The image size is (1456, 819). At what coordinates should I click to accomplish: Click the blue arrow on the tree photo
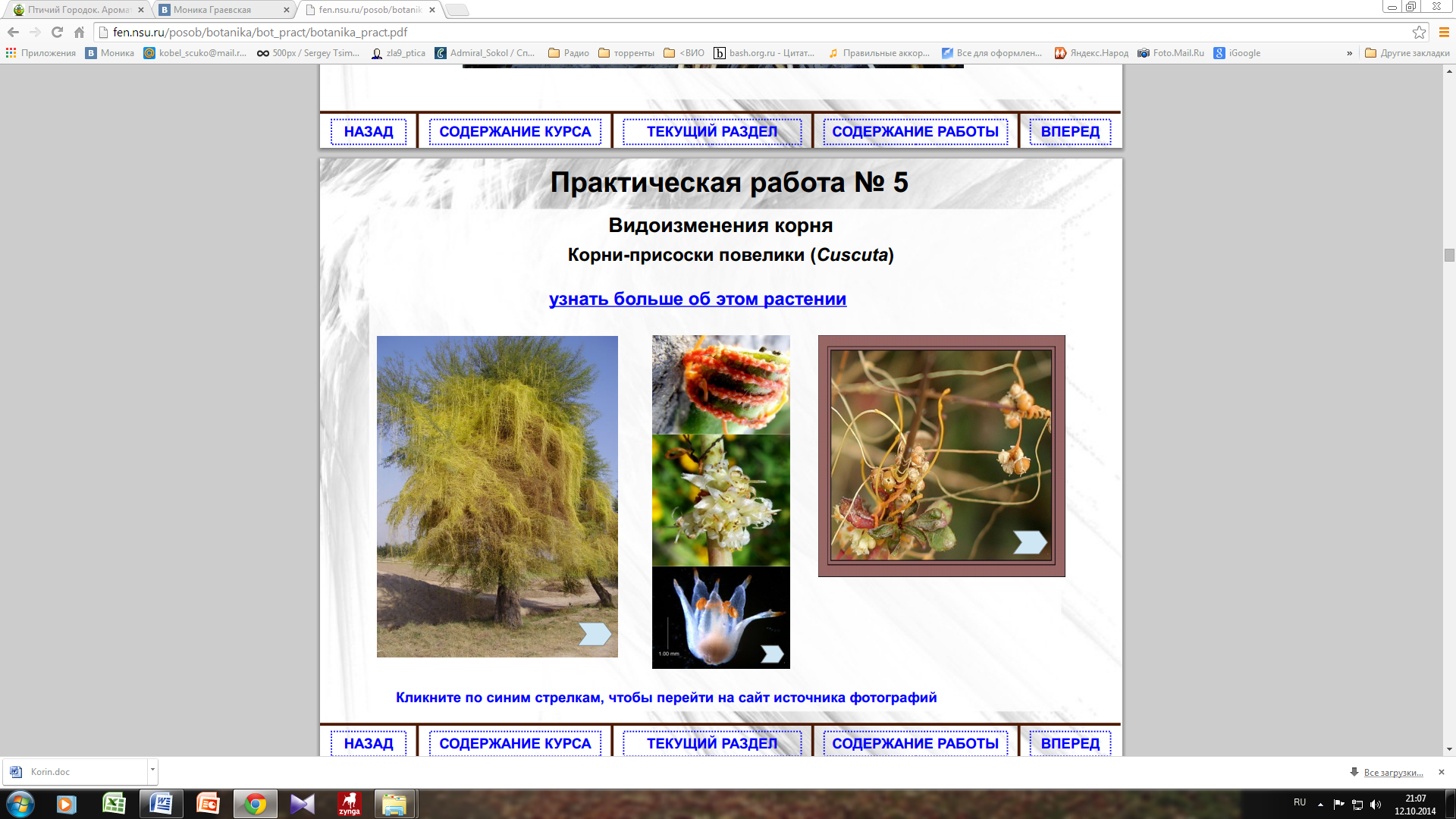click(x=595, y=634)
